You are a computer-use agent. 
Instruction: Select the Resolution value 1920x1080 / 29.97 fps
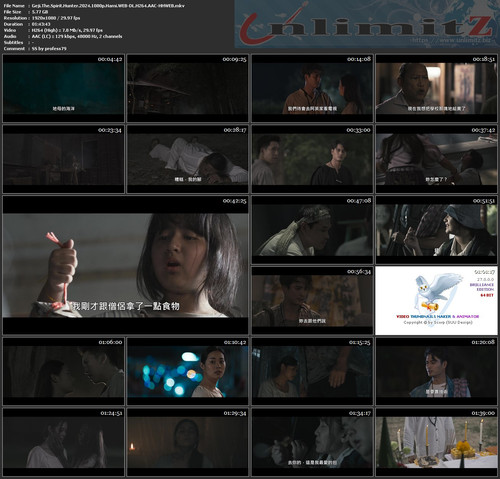coord(56,18)
